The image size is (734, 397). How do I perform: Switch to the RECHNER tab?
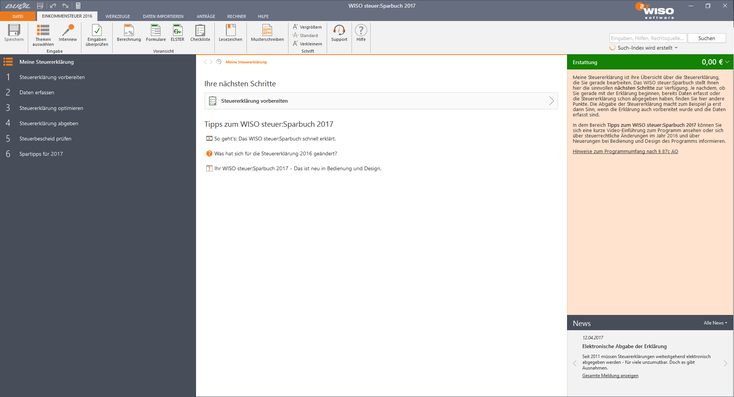236,16
